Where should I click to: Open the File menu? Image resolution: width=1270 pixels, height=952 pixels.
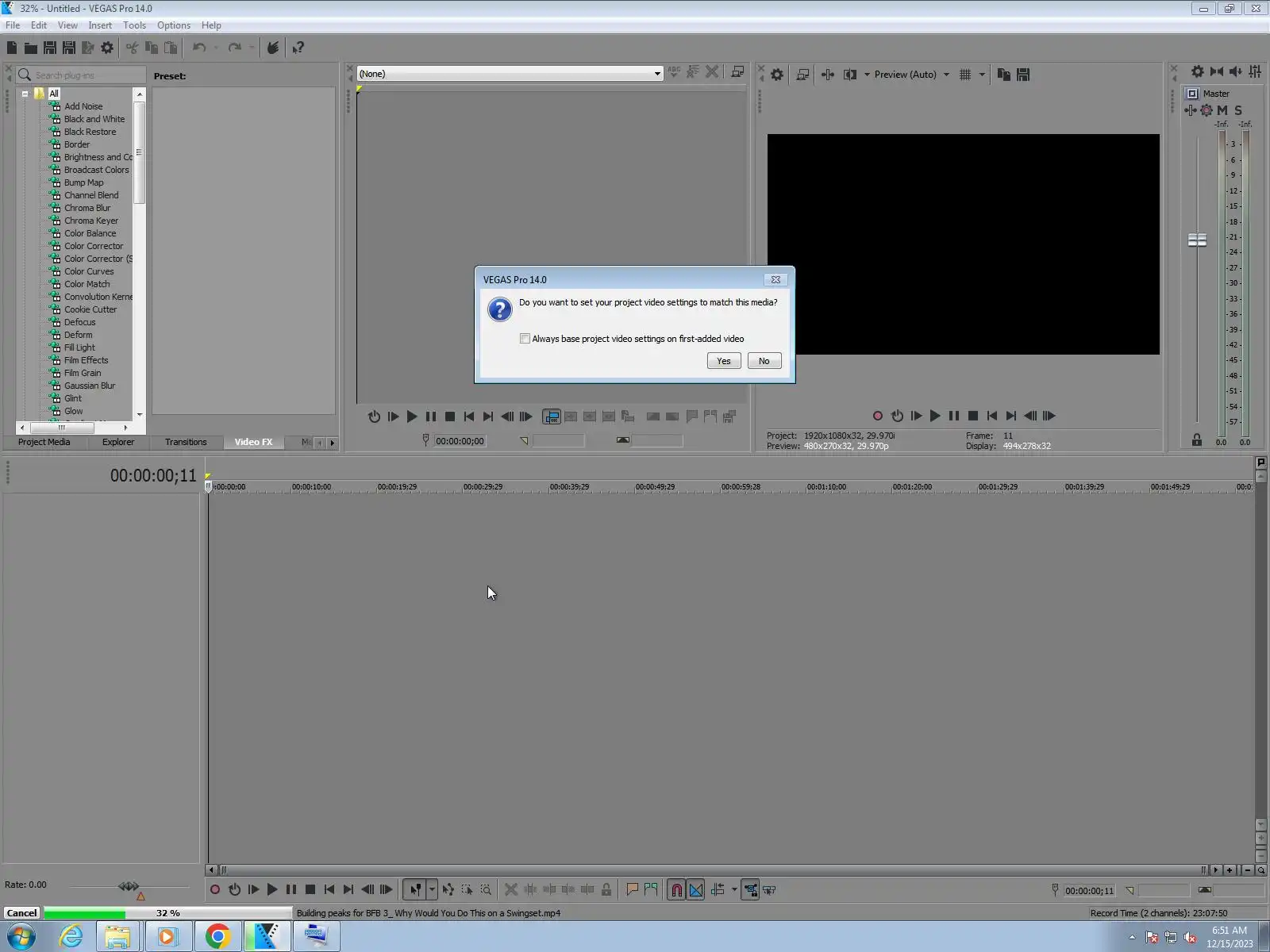(13, 25)
